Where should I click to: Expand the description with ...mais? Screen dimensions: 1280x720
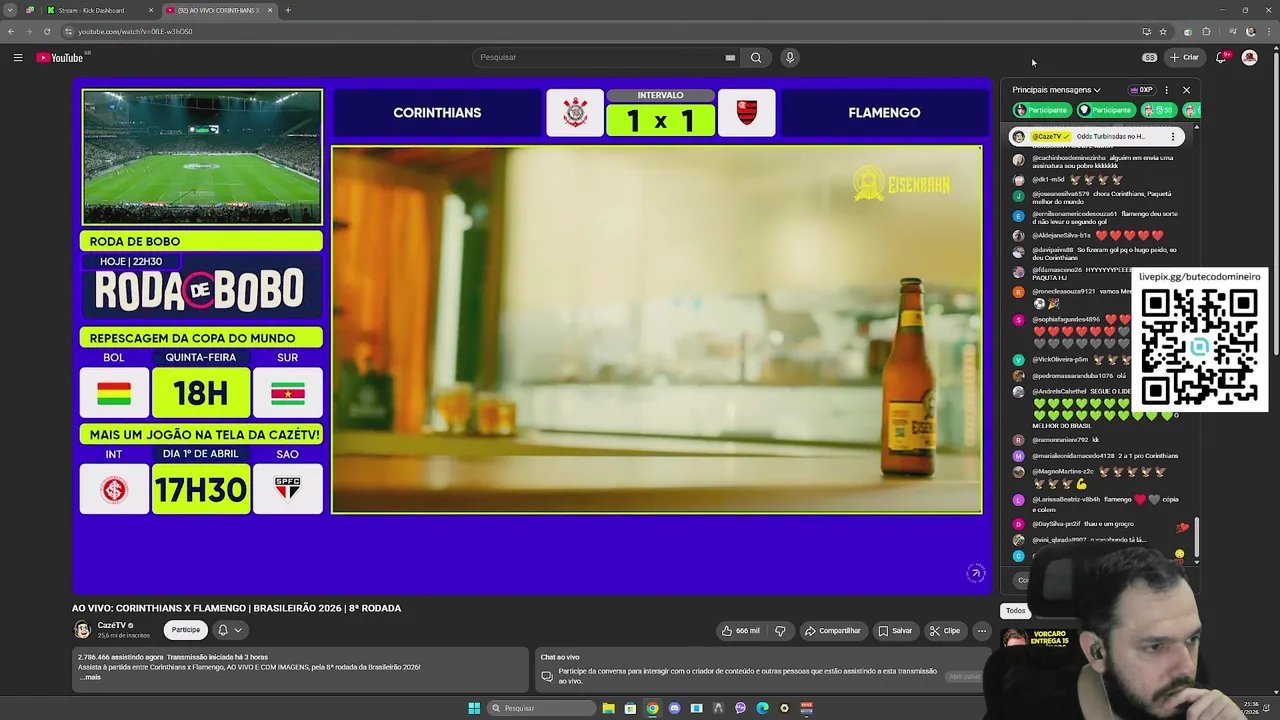[89, 677]
